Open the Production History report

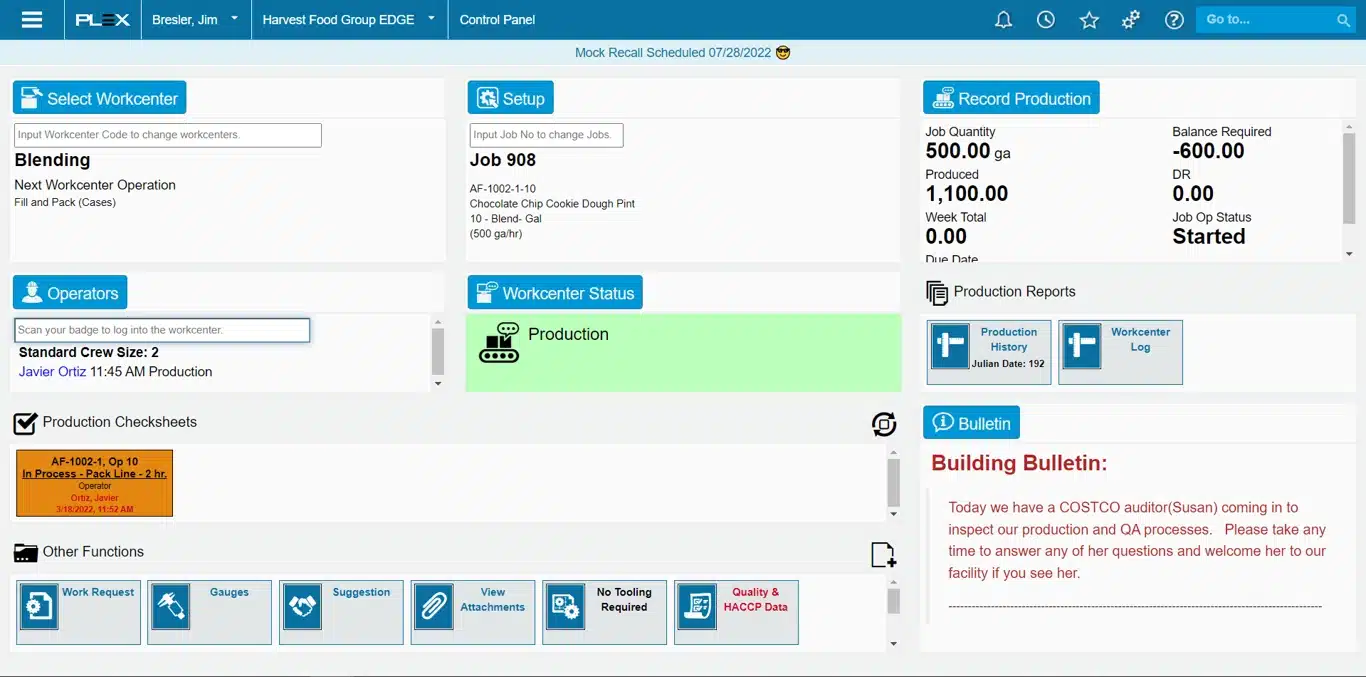click(x=988, y=352)
